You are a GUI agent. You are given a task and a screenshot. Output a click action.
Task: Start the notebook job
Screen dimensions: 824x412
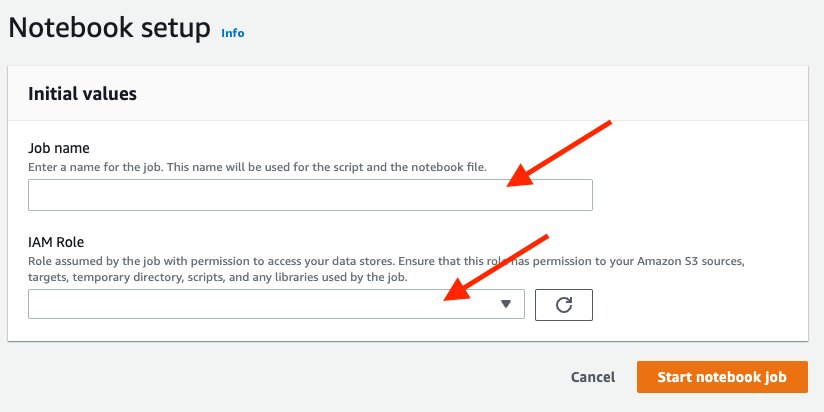[722, 377]
